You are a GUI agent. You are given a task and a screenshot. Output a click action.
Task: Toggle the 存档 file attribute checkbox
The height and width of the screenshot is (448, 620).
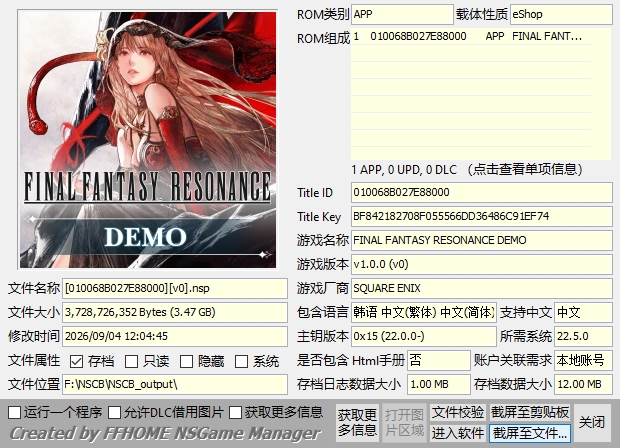click(x=77, y=361)
